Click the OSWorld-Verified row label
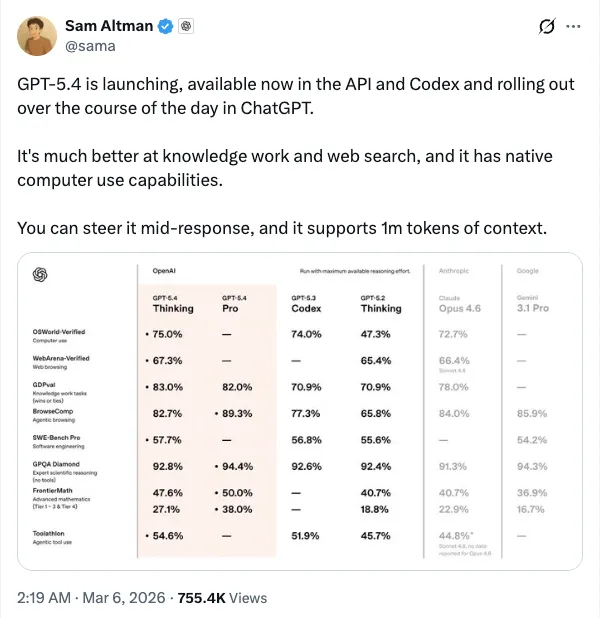 point(62,333)
